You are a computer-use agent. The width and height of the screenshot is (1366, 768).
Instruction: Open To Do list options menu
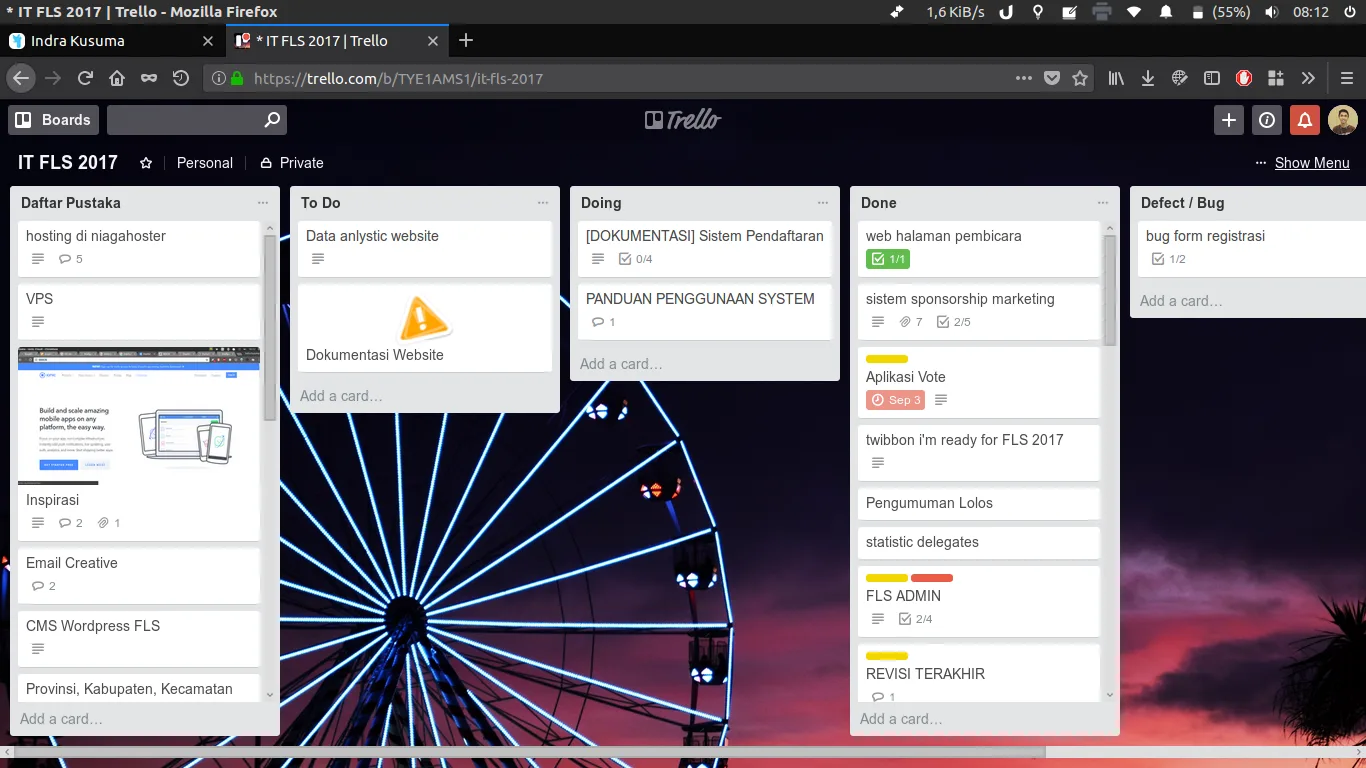pyautogui.click(x=543, y=202)
